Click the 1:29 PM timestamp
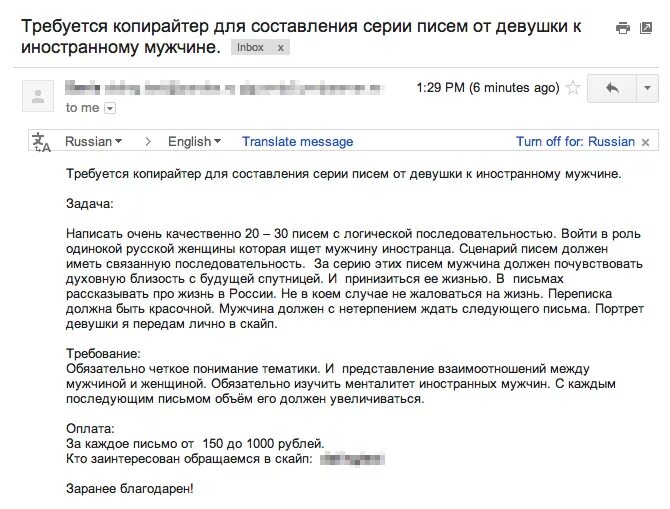Viewport: 670px width, 509px height. coord(488,88)
